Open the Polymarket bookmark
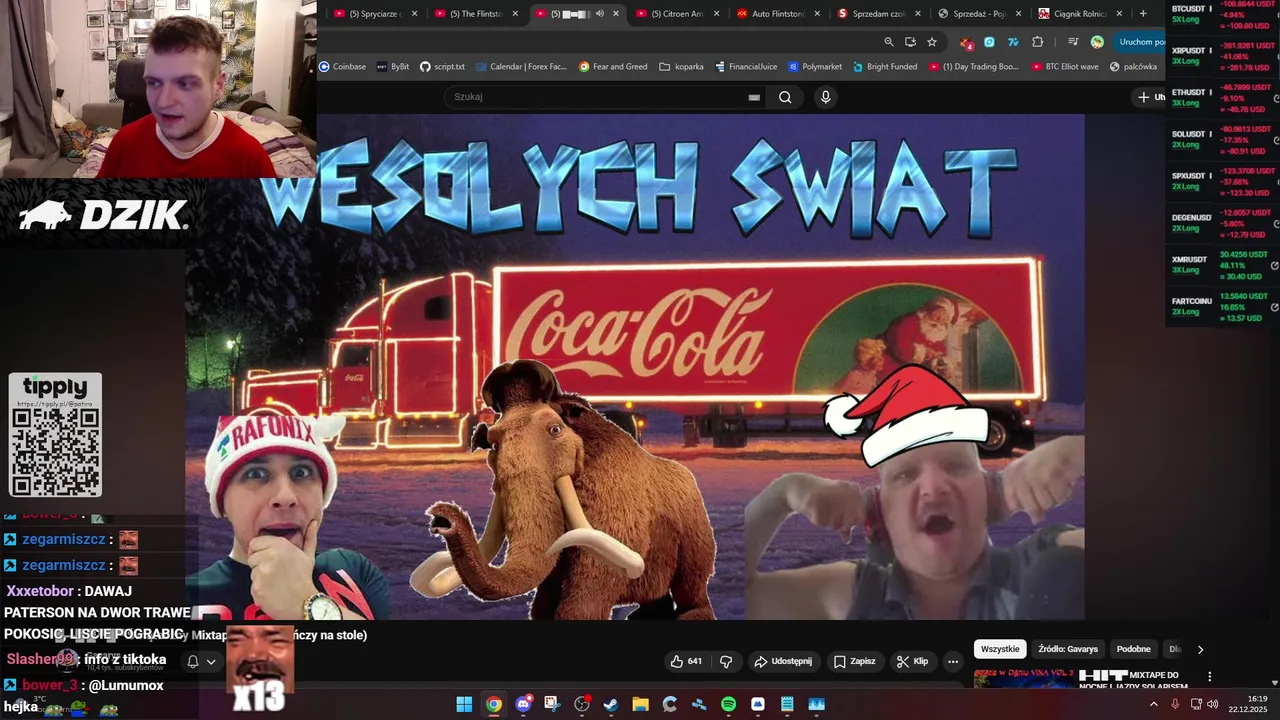The width and height of the screenshot is (1280, 720). pyautogui.click(x=815, y=67)
